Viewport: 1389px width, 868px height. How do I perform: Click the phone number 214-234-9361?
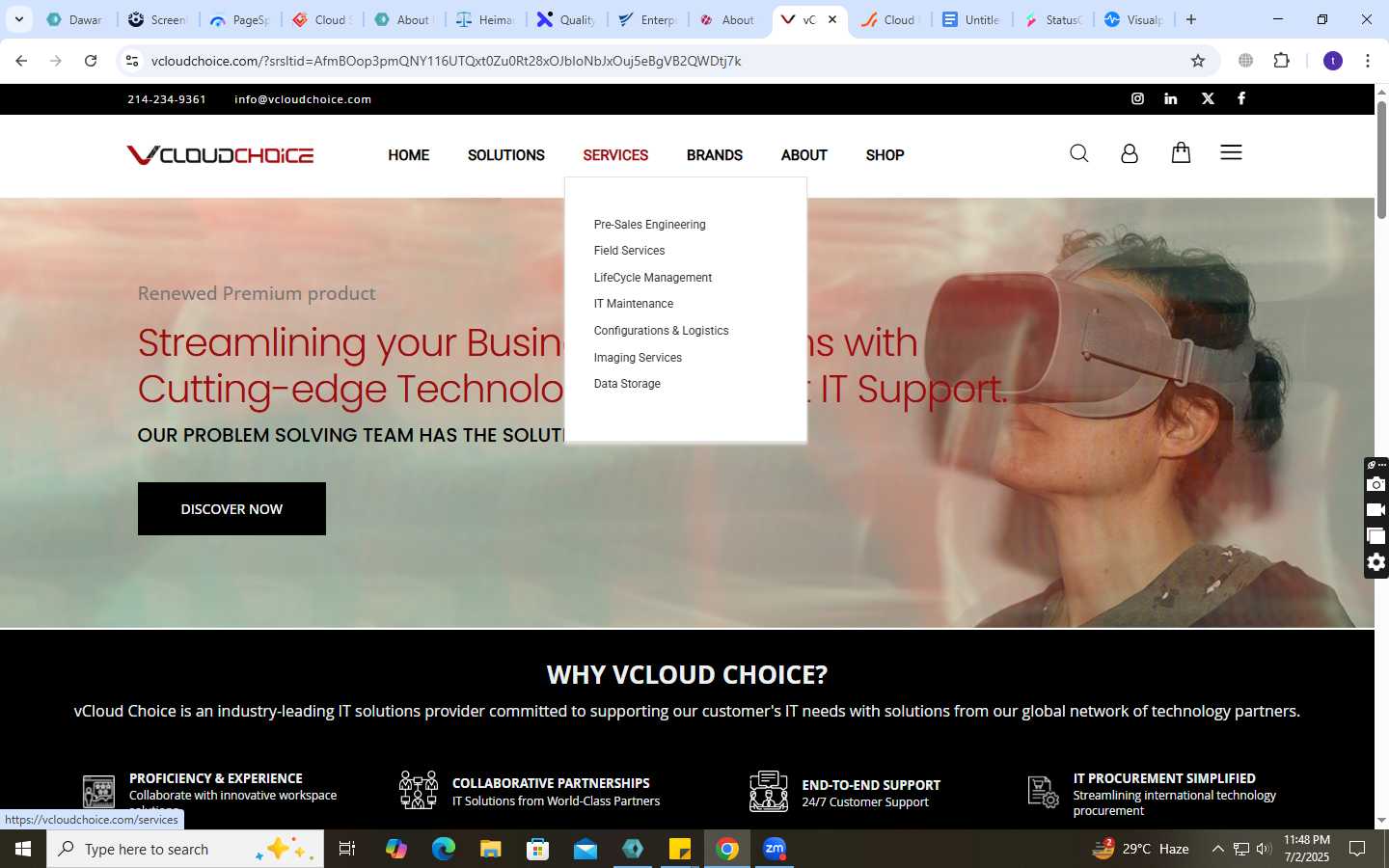coord(167,99)
